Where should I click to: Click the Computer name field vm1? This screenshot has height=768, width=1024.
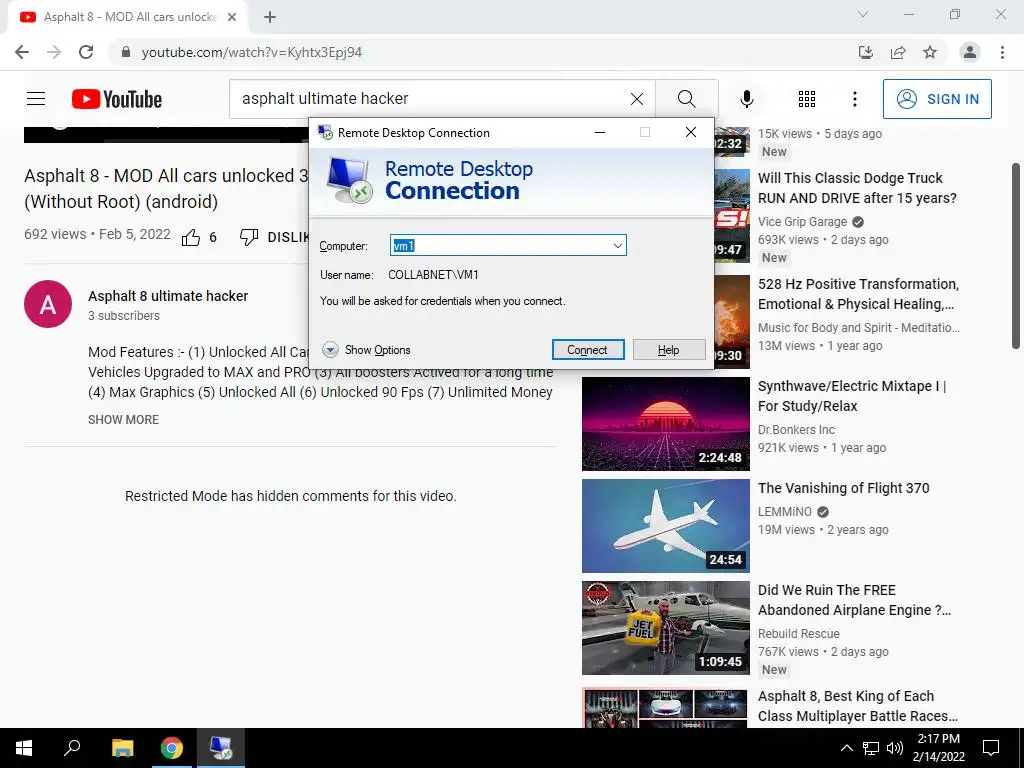500,246
